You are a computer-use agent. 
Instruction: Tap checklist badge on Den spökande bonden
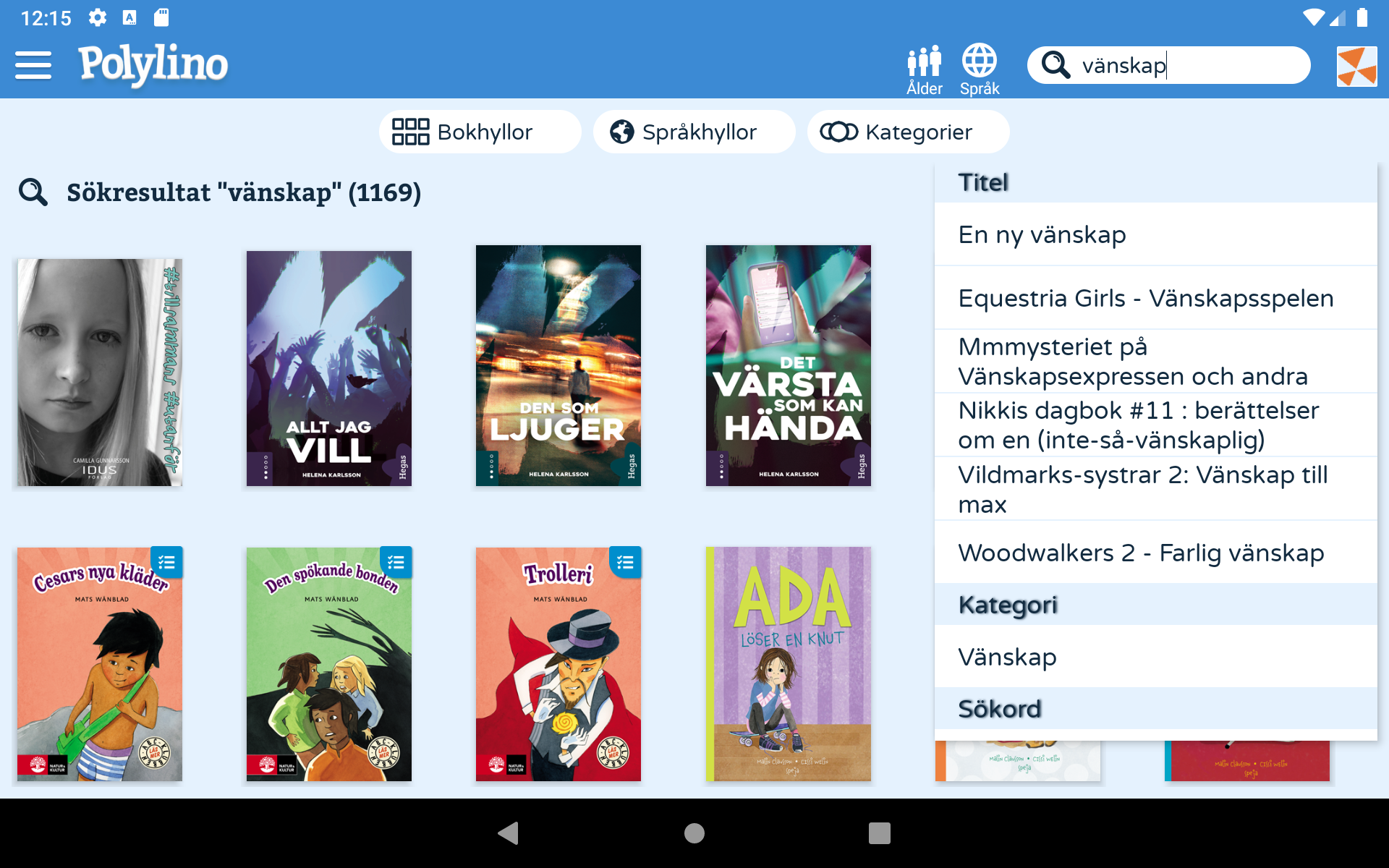click(x=396, y=563)
